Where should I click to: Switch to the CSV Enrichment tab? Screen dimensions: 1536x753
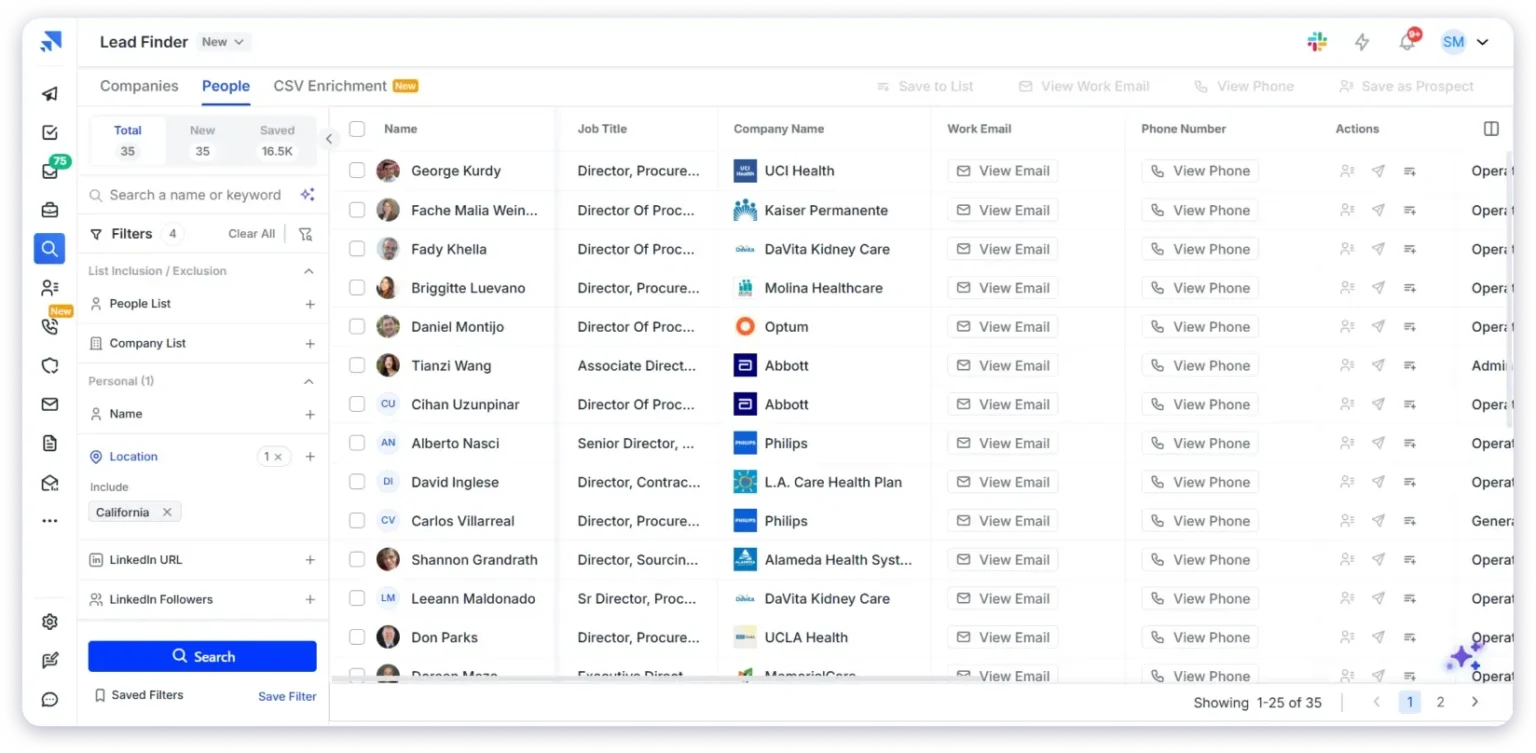[346, 86]
